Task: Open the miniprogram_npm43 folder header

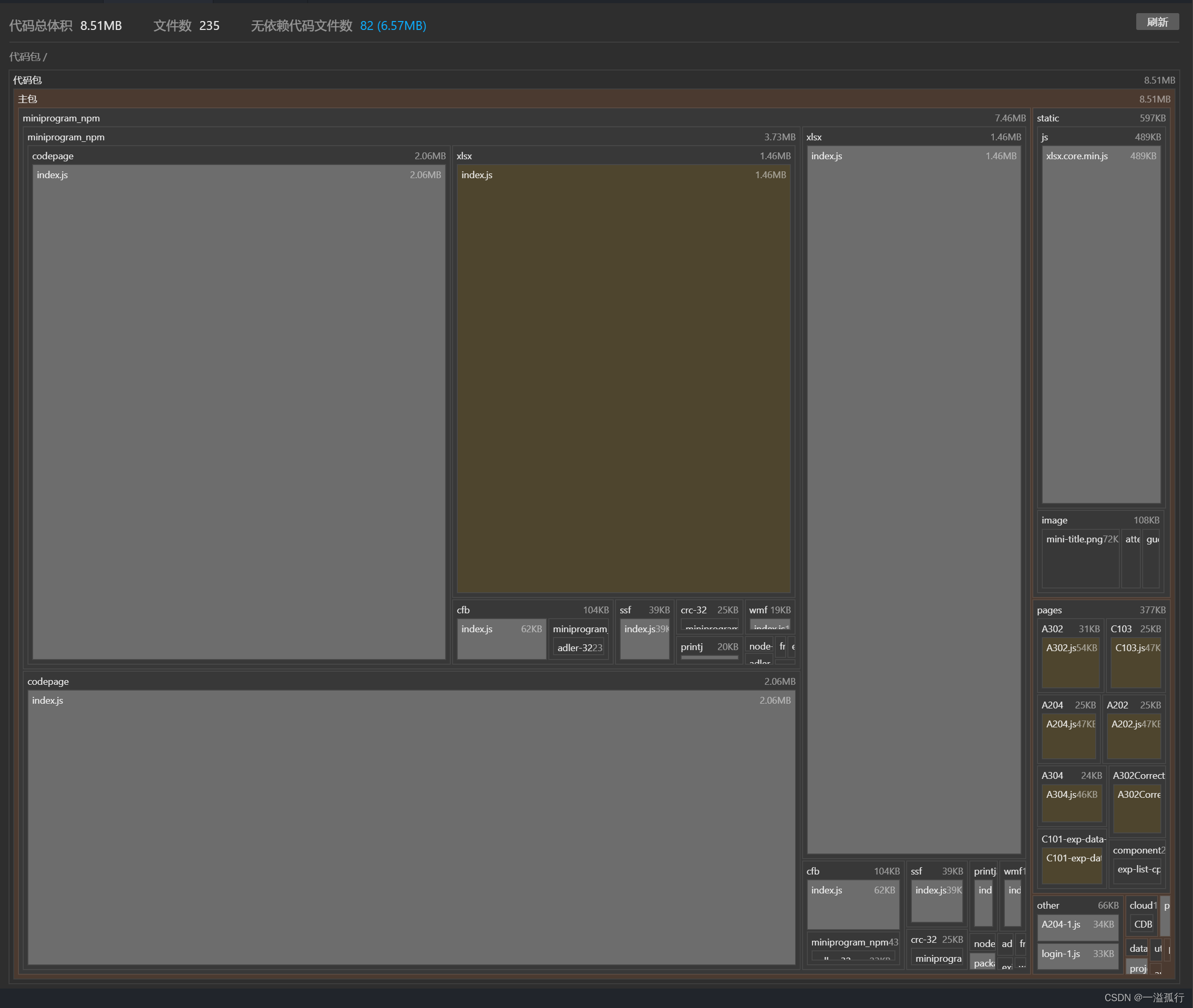Action: pos(853,942)
